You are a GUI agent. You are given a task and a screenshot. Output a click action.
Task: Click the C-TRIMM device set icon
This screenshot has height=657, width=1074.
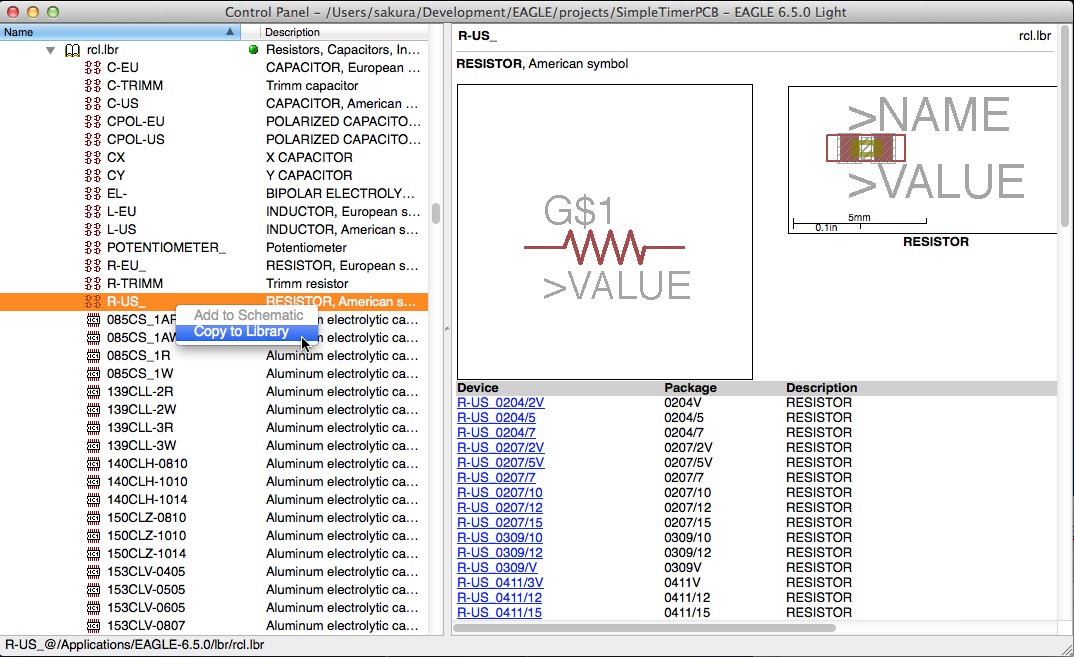pos(93,86)
